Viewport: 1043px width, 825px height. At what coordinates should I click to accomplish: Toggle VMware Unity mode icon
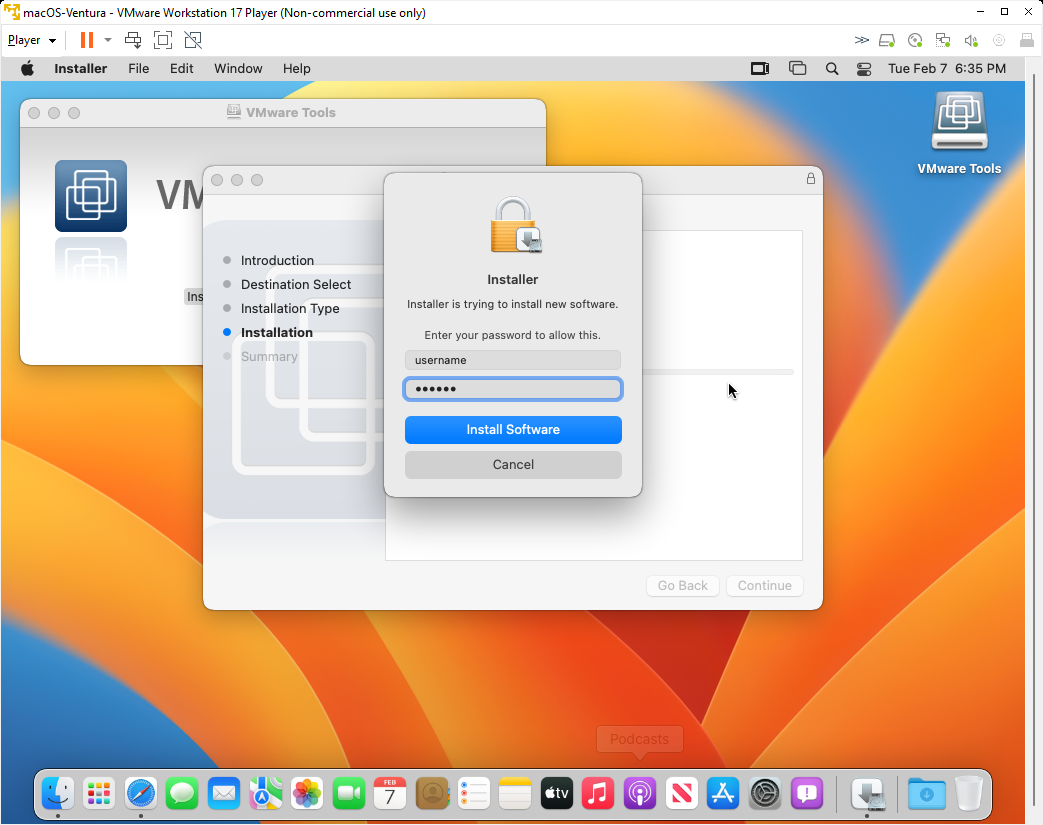(x=193, y=40)
